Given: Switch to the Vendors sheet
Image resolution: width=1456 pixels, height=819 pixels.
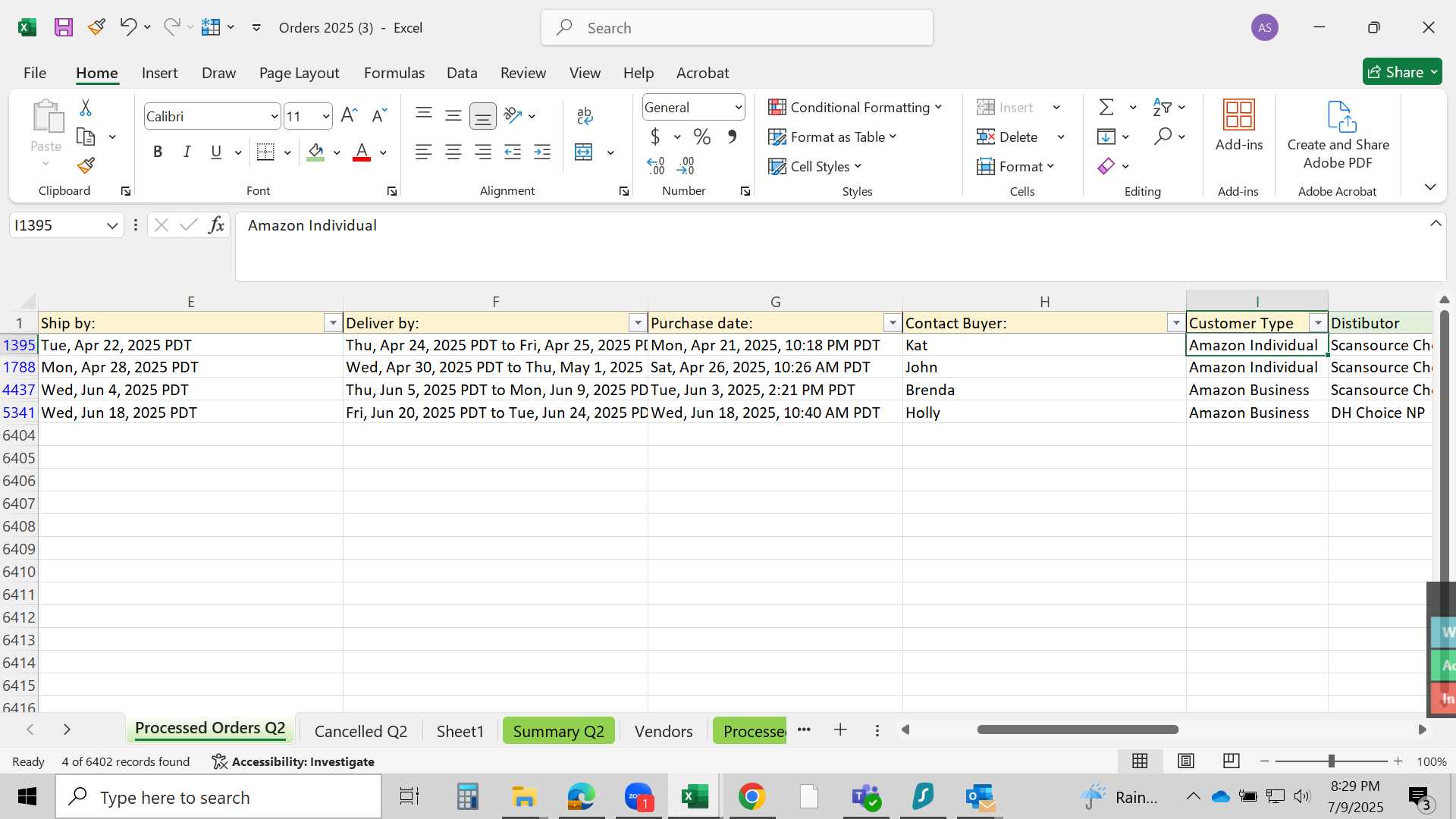Looking at the screenshot, I should (664, 731).
